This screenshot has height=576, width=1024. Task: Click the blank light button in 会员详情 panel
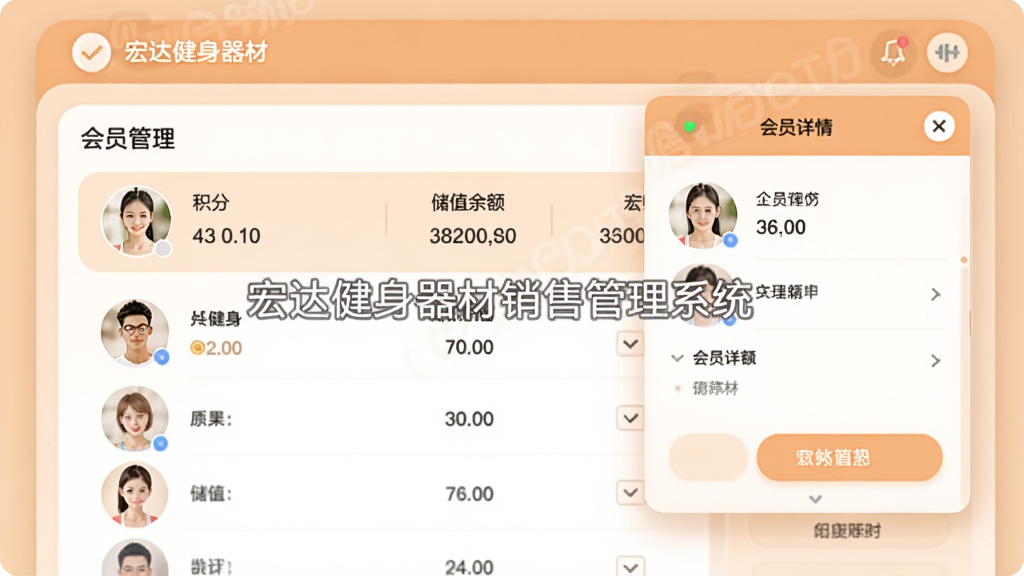point(708,458)
